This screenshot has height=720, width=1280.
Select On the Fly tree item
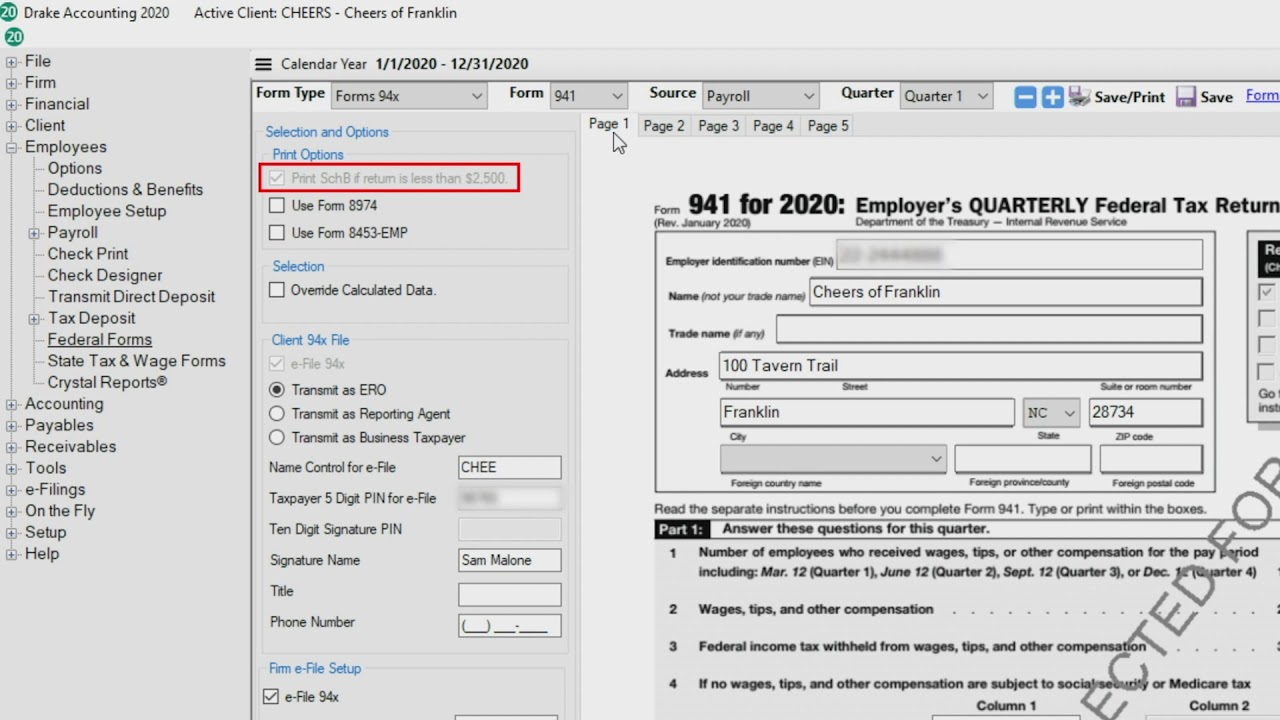[60, 511]
